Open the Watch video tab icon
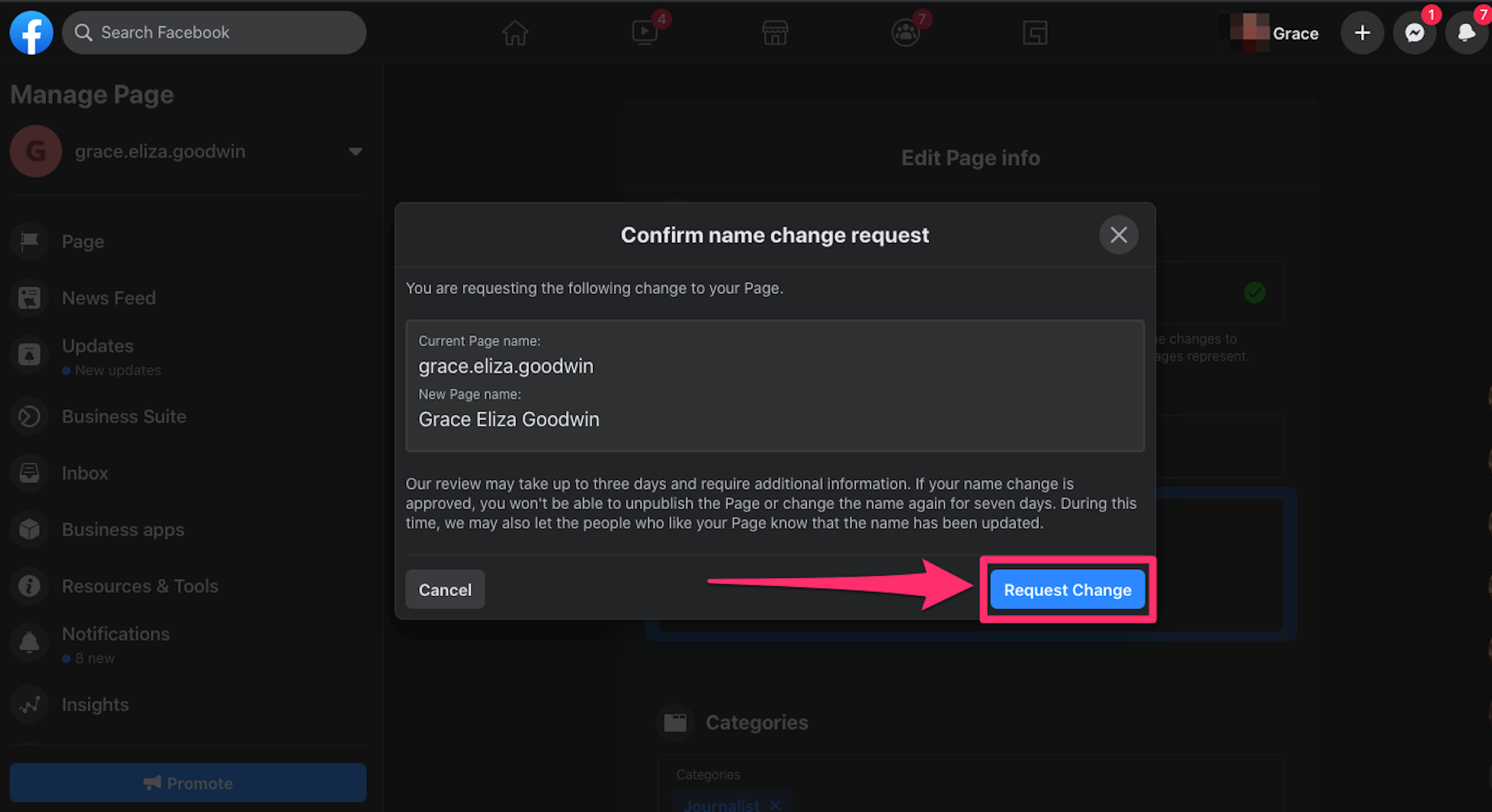The image size is (1492, 812). 645,33
